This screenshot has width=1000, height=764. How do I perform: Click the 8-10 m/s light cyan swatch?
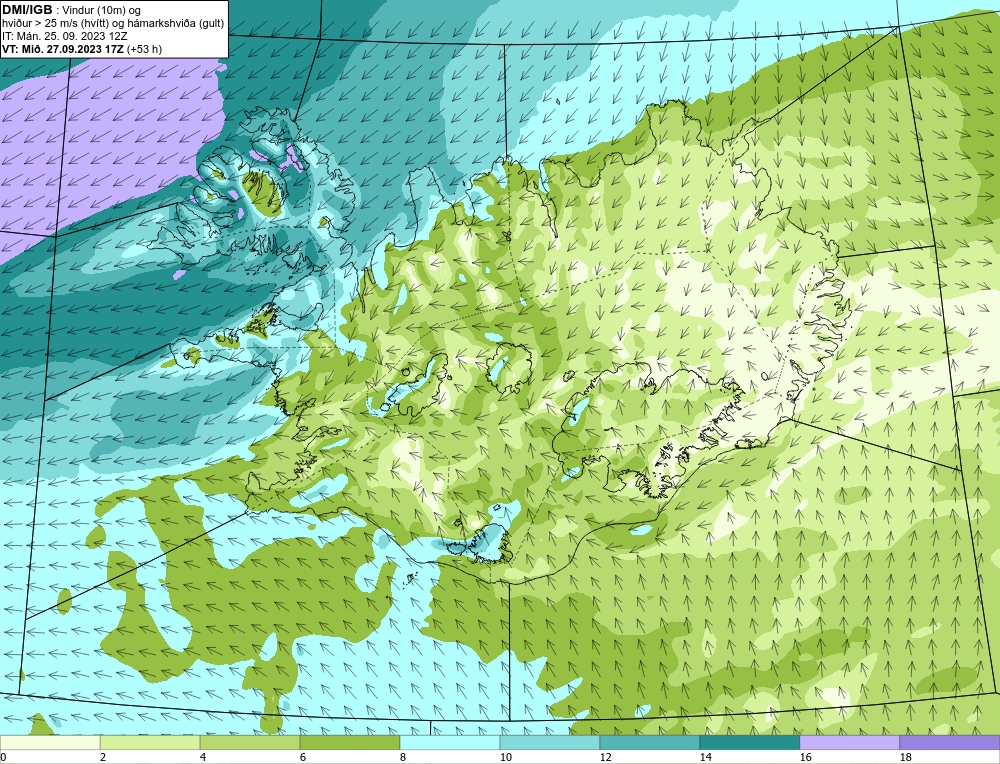tap(450, 742)
